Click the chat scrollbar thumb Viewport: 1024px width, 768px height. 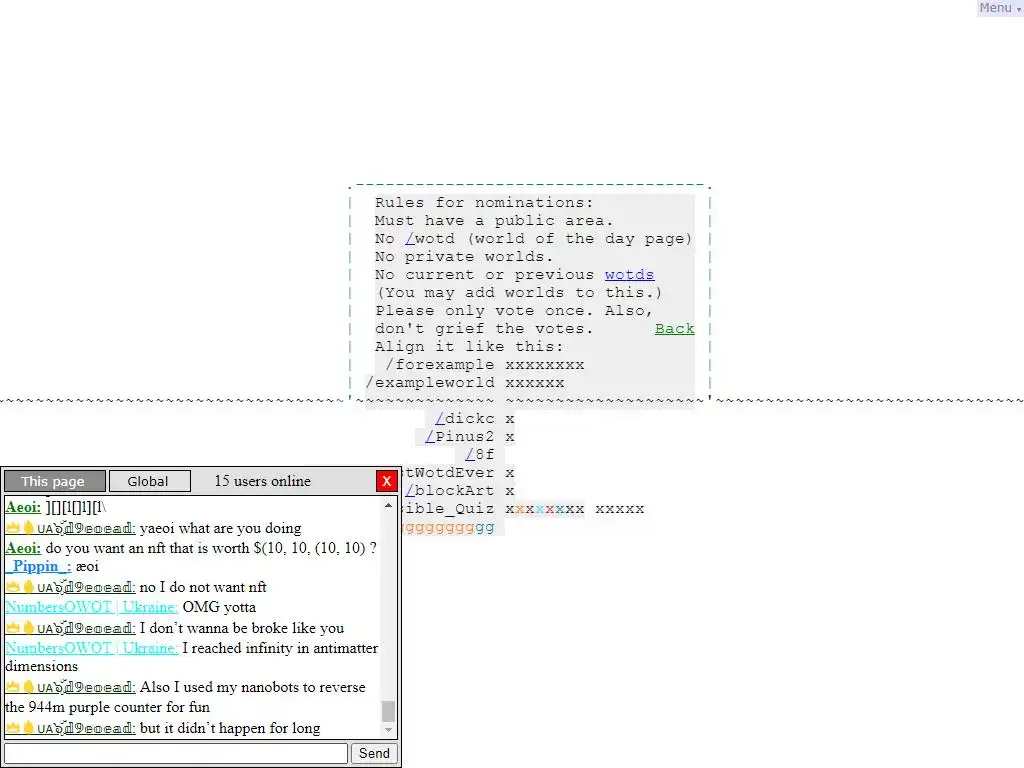pyautogui.click(x=389, y=711)
